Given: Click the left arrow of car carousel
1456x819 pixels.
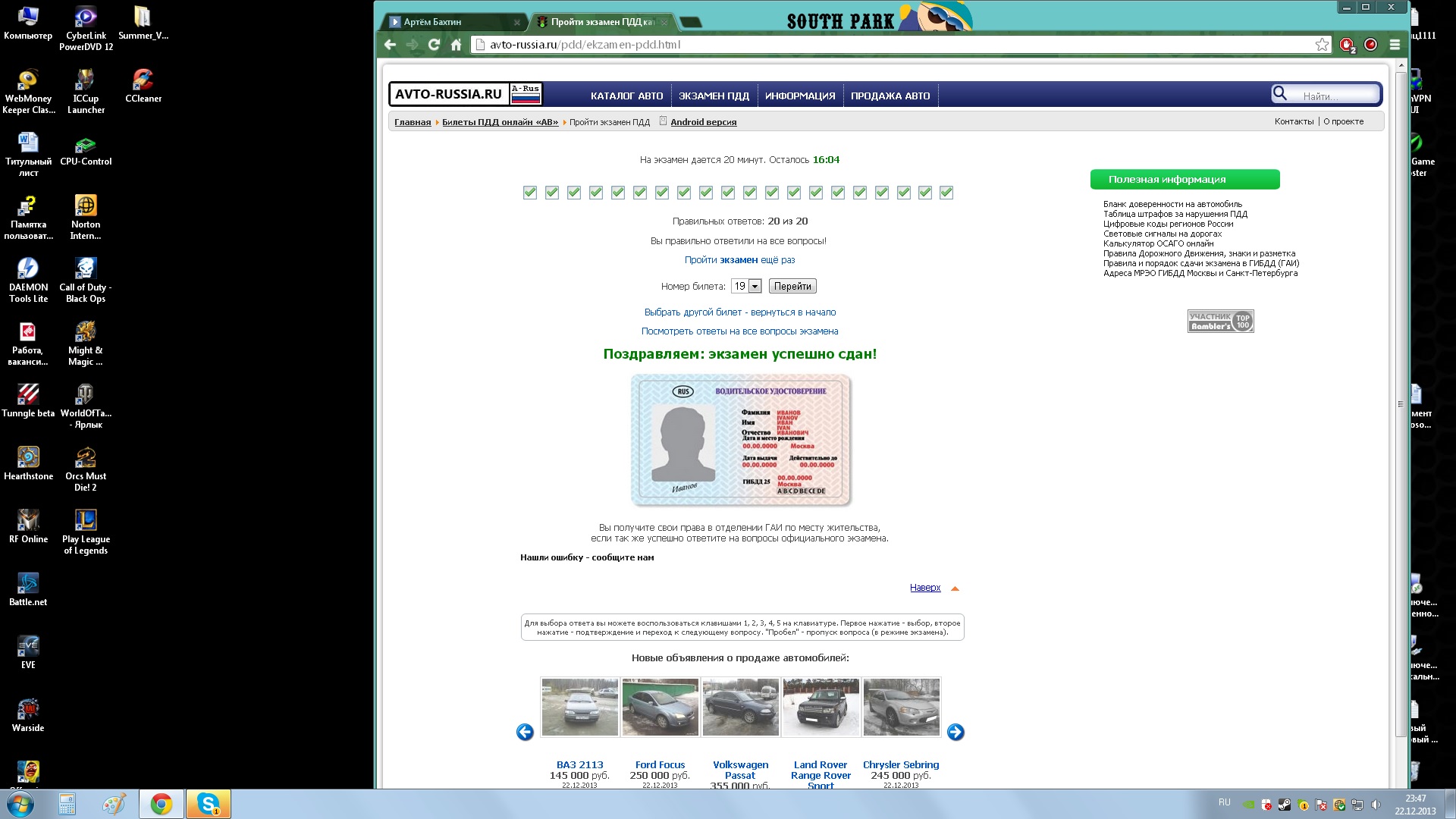Looking at the screenshot, I should pos(525,732).
